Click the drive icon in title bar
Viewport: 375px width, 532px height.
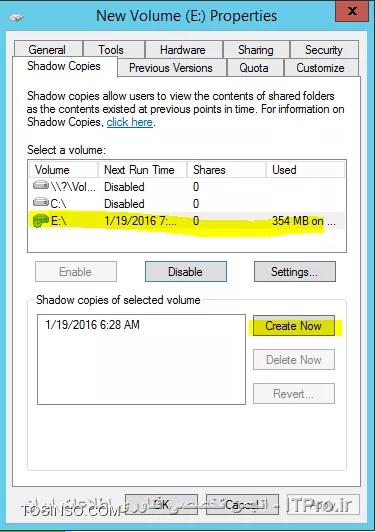[16, 17]
